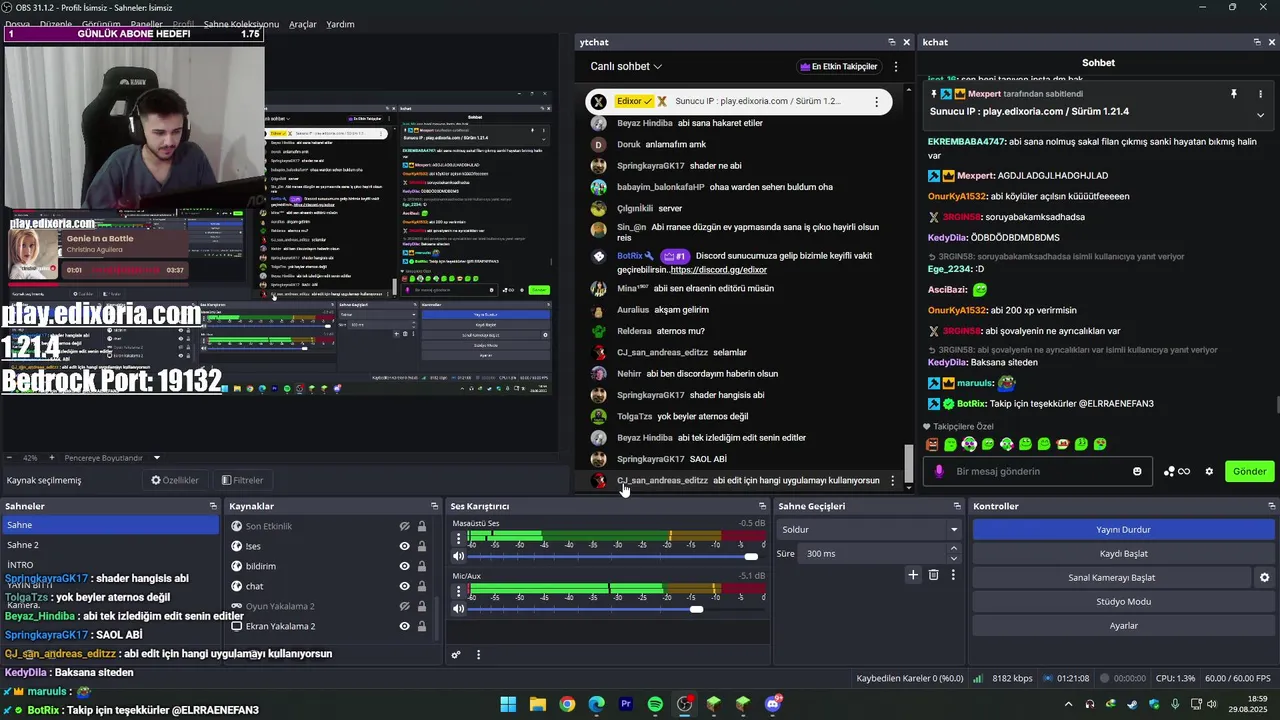
Task: Open Spotify from the taskbar
Action: [655, 704]
